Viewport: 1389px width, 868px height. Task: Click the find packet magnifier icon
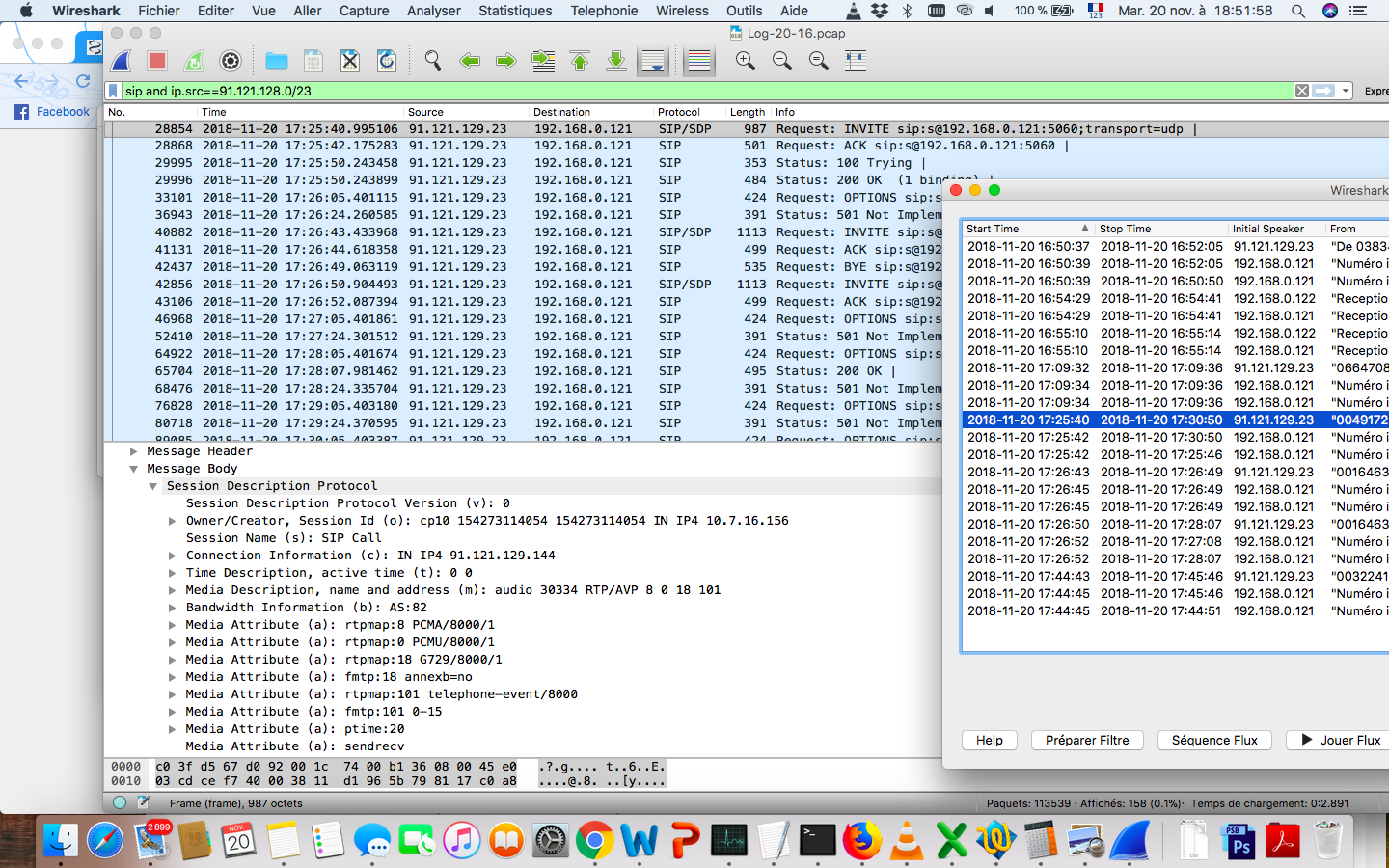point(433,61)
